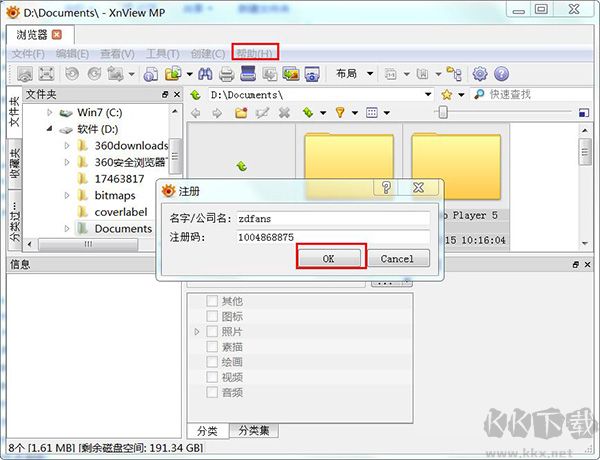
Task: Create a new folder icon
Action: [241, 113]
